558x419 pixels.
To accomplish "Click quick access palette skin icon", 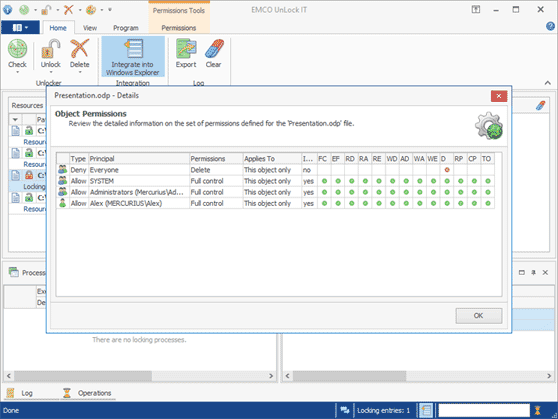I will 91,10.
